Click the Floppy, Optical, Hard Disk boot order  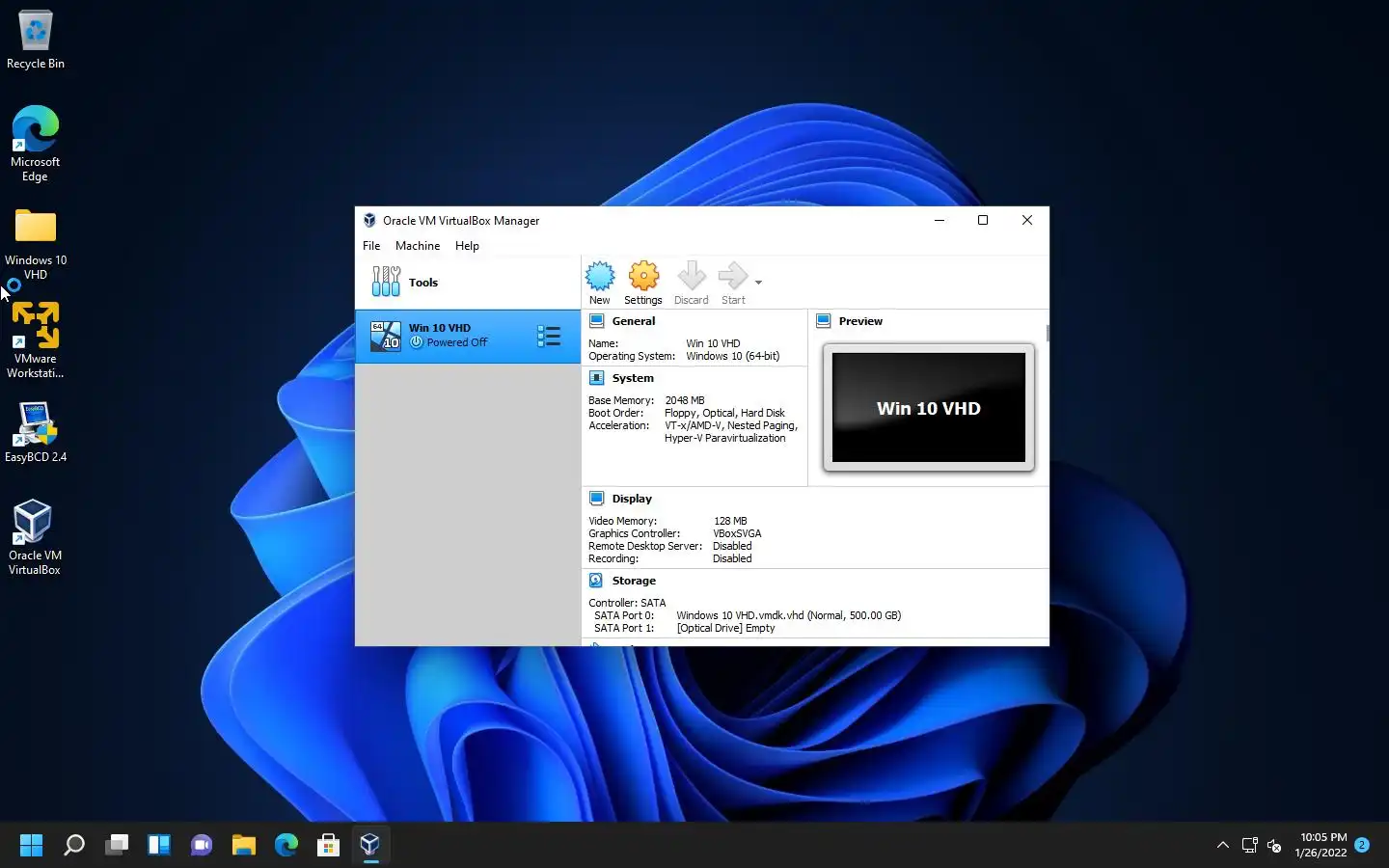click(724, 413)
